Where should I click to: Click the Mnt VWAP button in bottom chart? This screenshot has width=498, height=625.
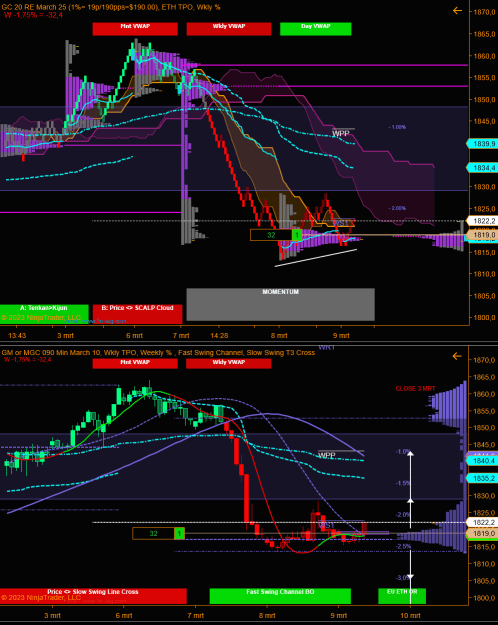135,364
